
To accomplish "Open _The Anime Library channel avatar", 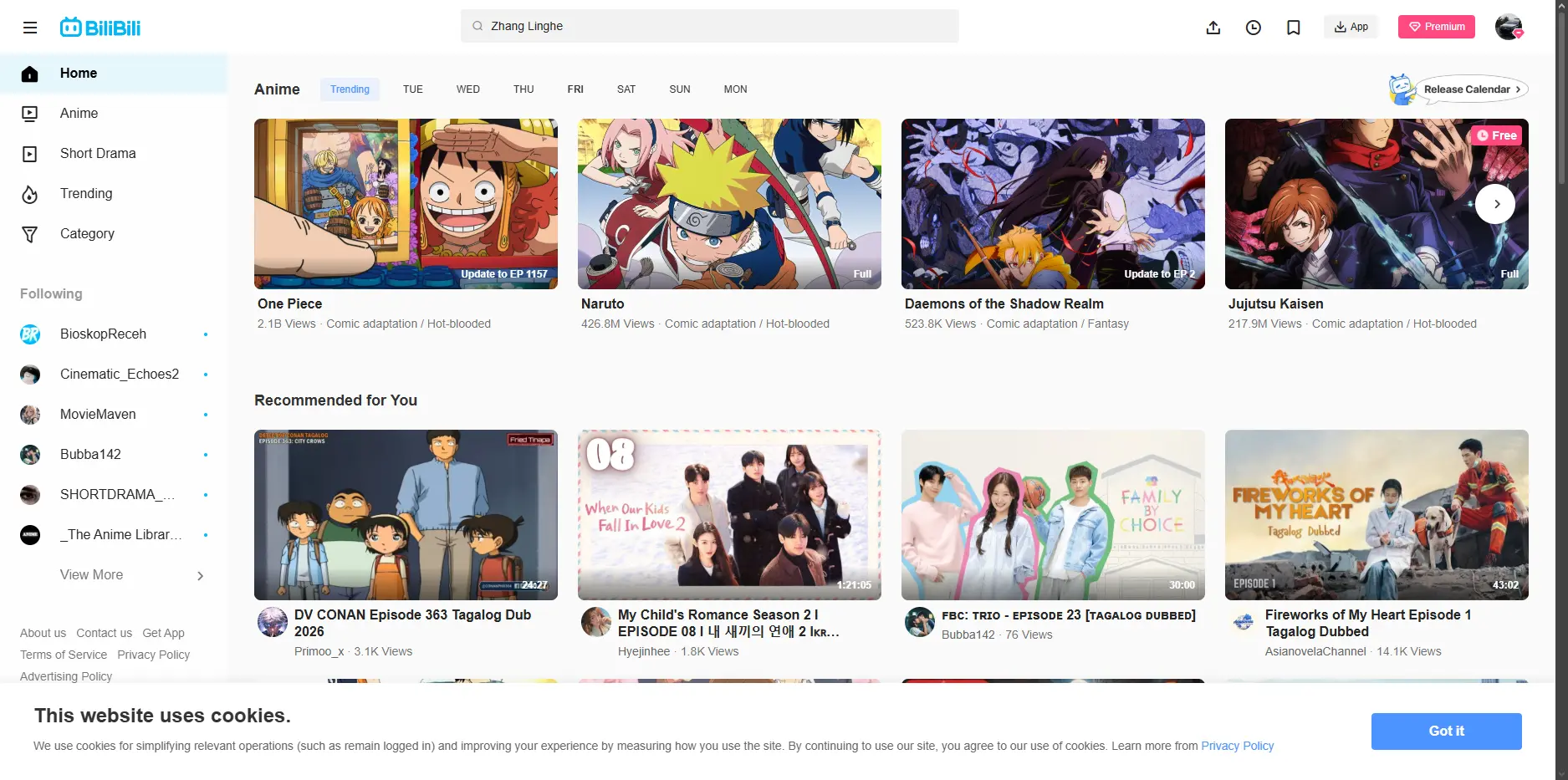I will click(x=30, y=535).
